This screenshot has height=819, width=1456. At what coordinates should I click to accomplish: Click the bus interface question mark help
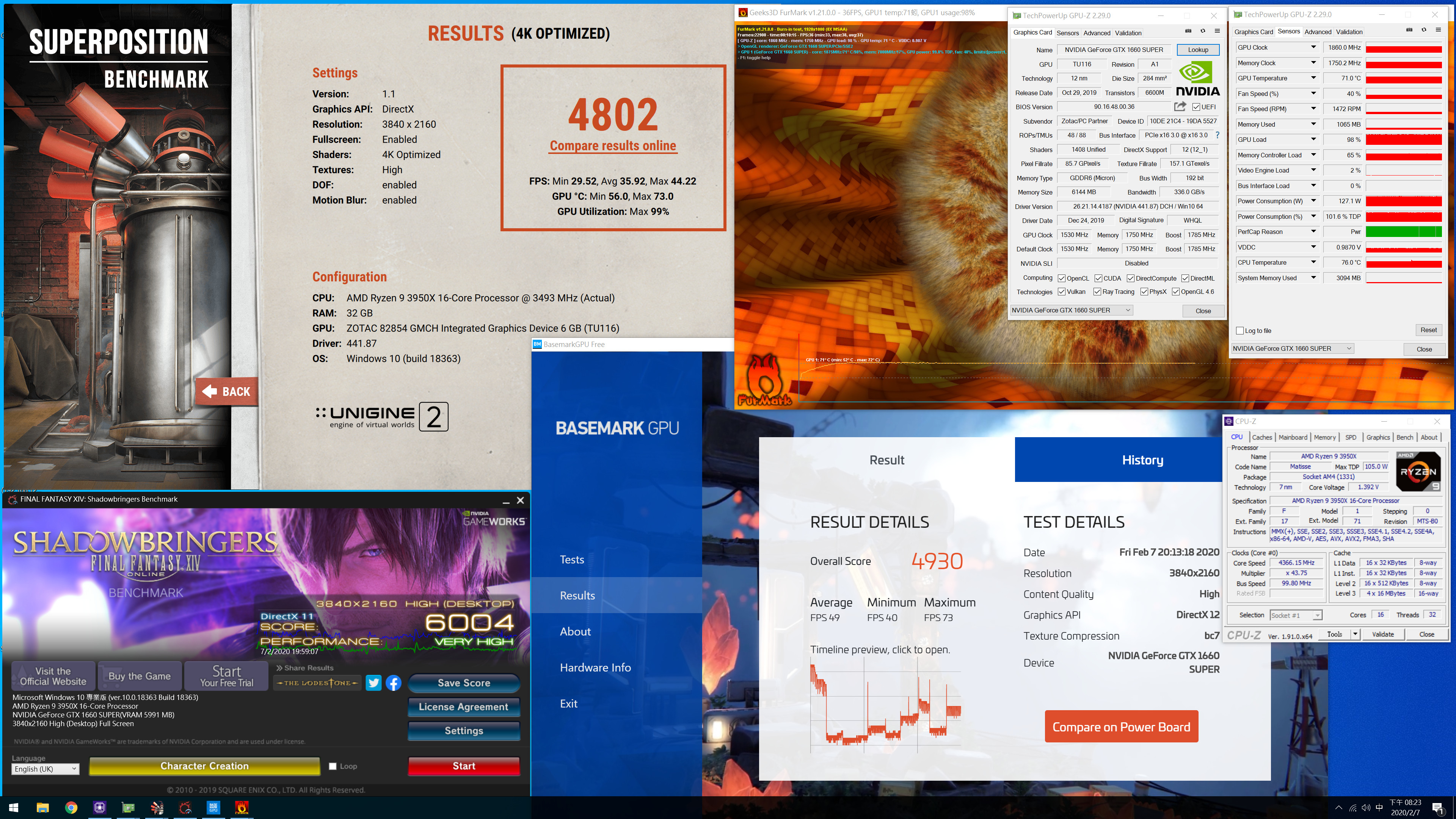point(1218,135)
